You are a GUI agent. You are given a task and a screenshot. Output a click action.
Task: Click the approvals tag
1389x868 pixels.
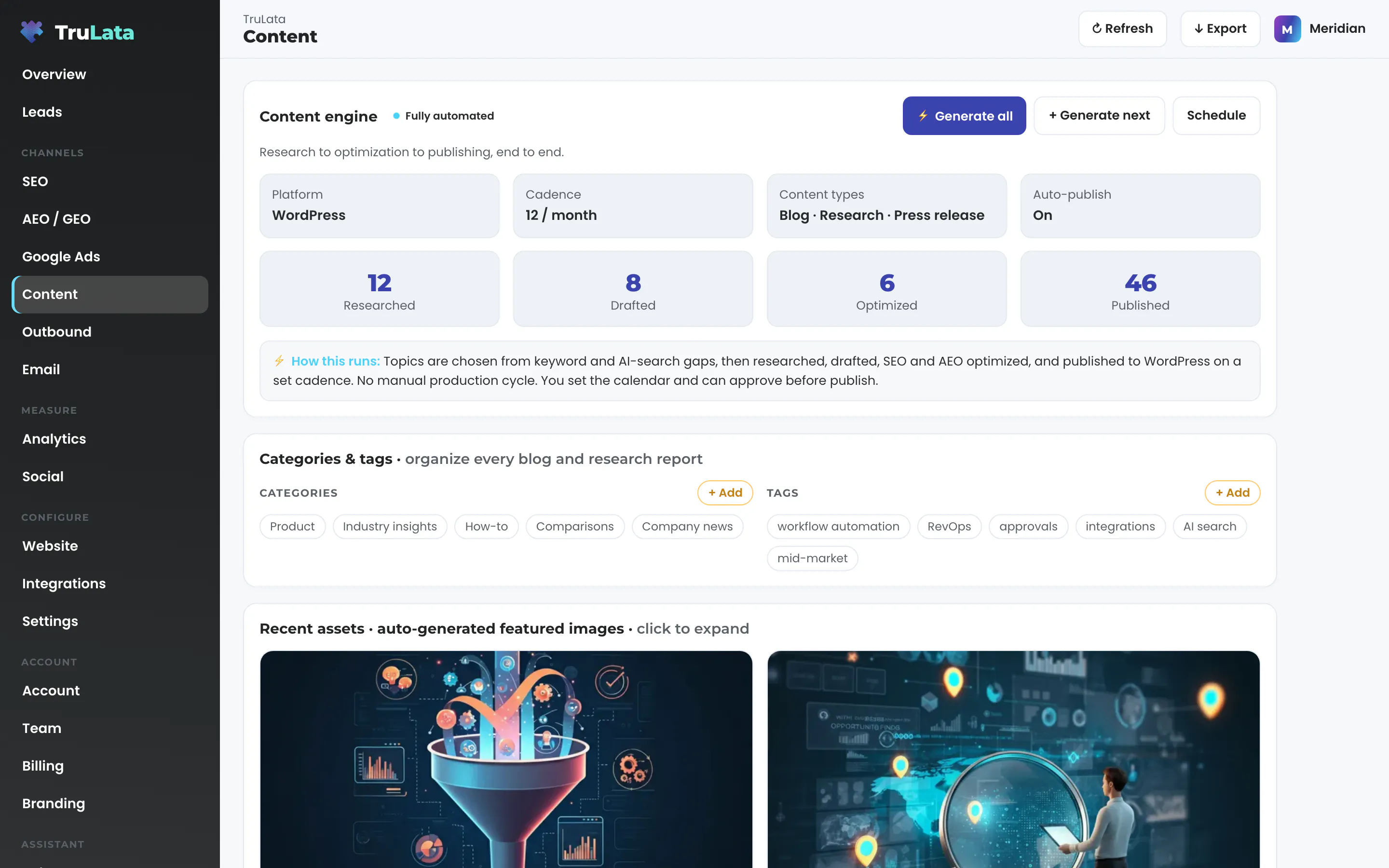tap(1028, 527)
